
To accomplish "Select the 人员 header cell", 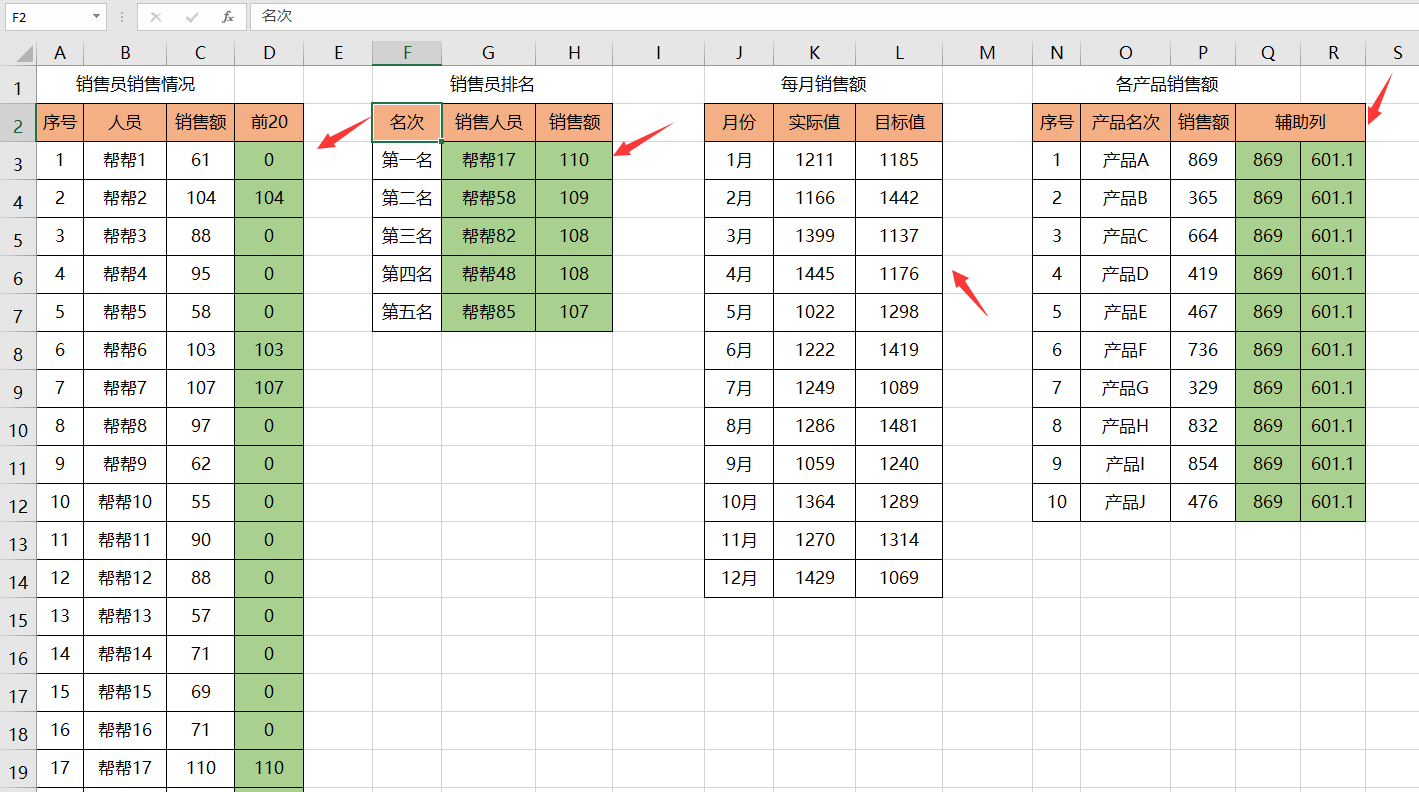I will [x=125, y=122].
